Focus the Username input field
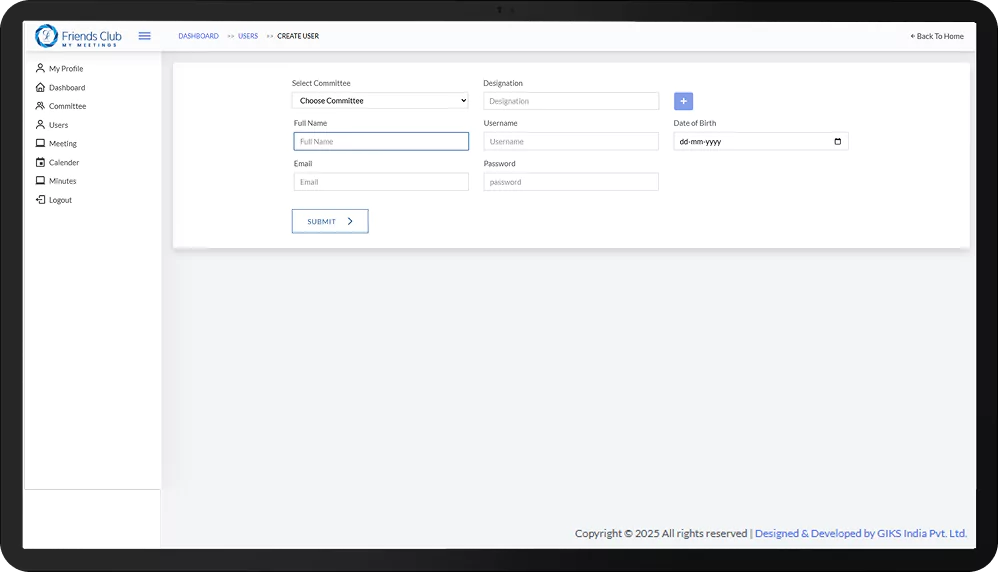The image size is (998, 572). pos(571,141)
